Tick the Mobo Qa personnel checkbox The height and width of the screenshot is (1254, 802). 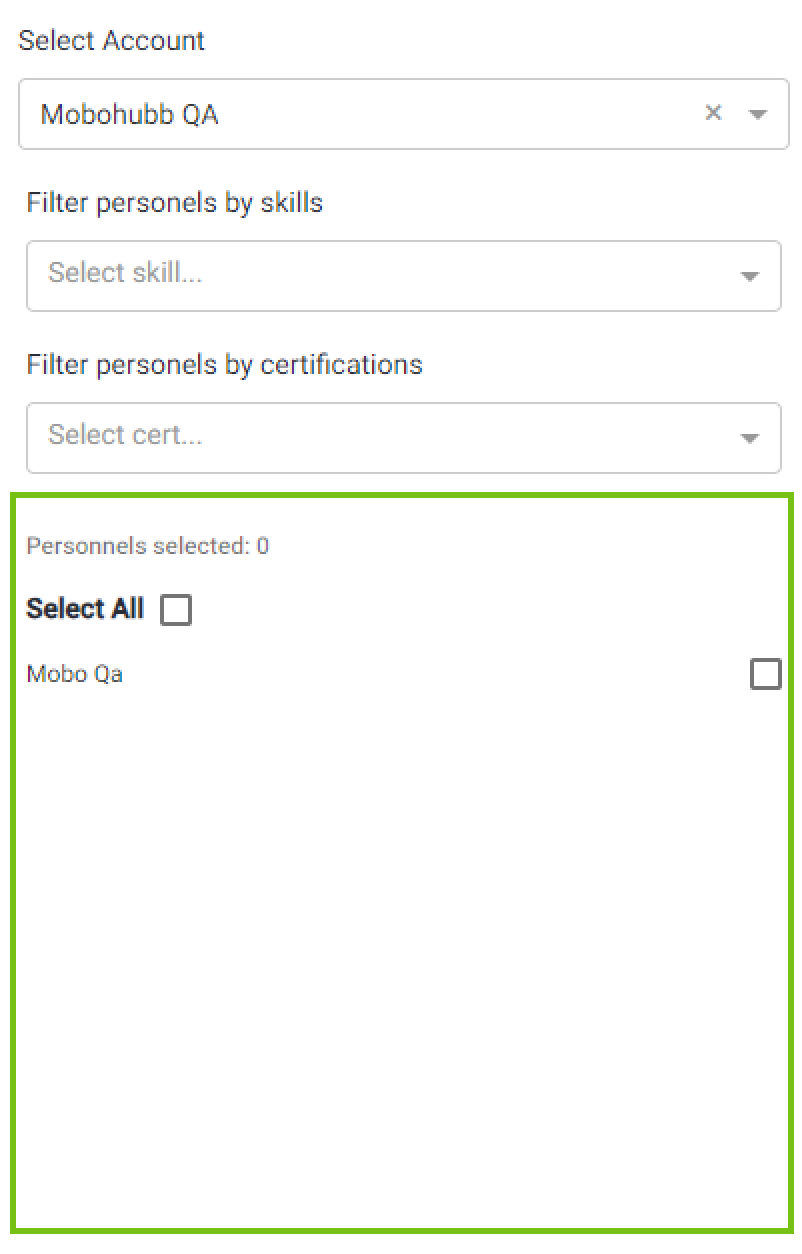pos(765,675)
